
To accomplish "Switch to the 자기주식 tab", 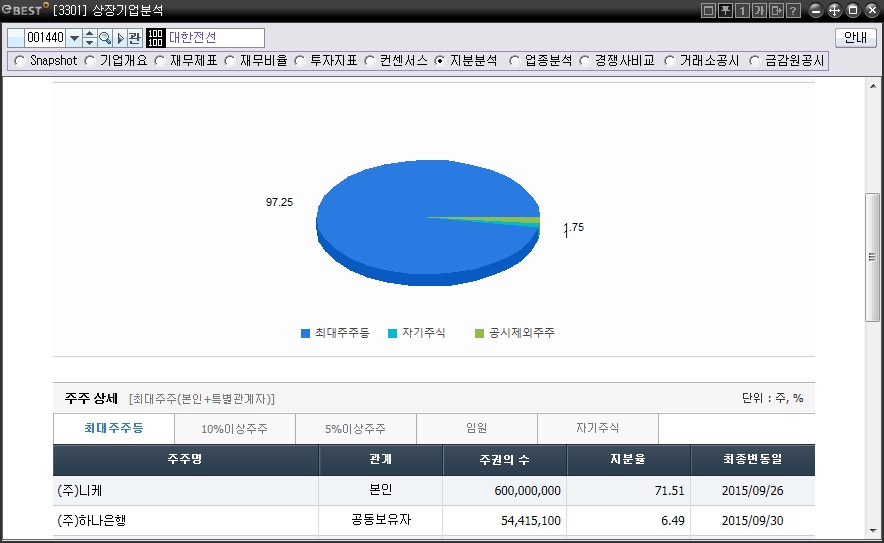I will pyautogui.click(x=598, y=429).
